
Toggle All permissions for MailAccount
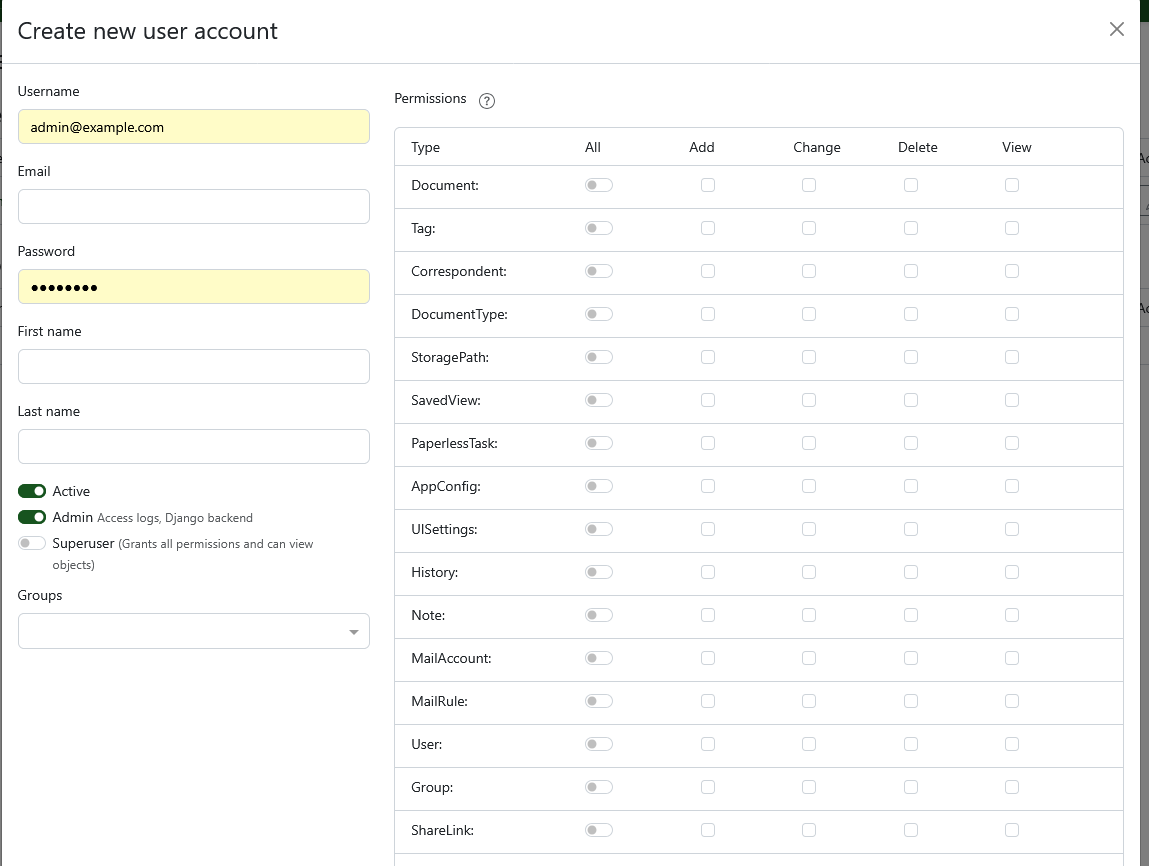pos(599,658)
